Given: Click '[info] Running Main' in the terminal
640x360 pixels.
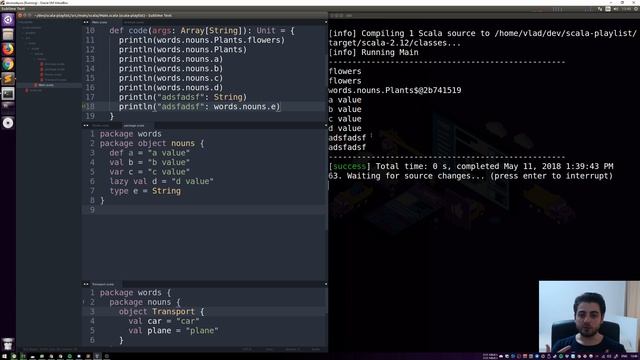Looking at the screenshot, I should pos(373,52).
